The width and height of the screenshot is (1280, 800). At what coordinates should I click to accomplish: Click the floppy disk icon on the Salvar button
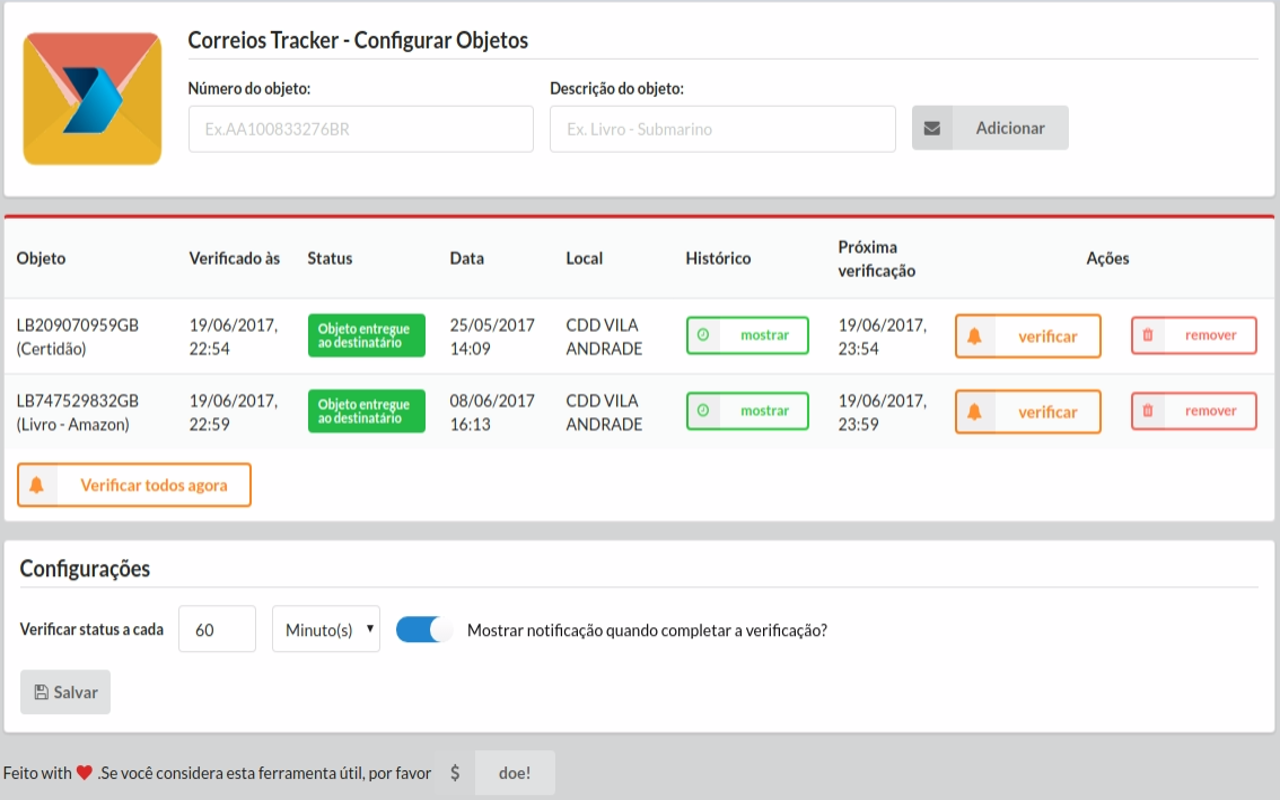pyautogui.click(x=41, y=691)
